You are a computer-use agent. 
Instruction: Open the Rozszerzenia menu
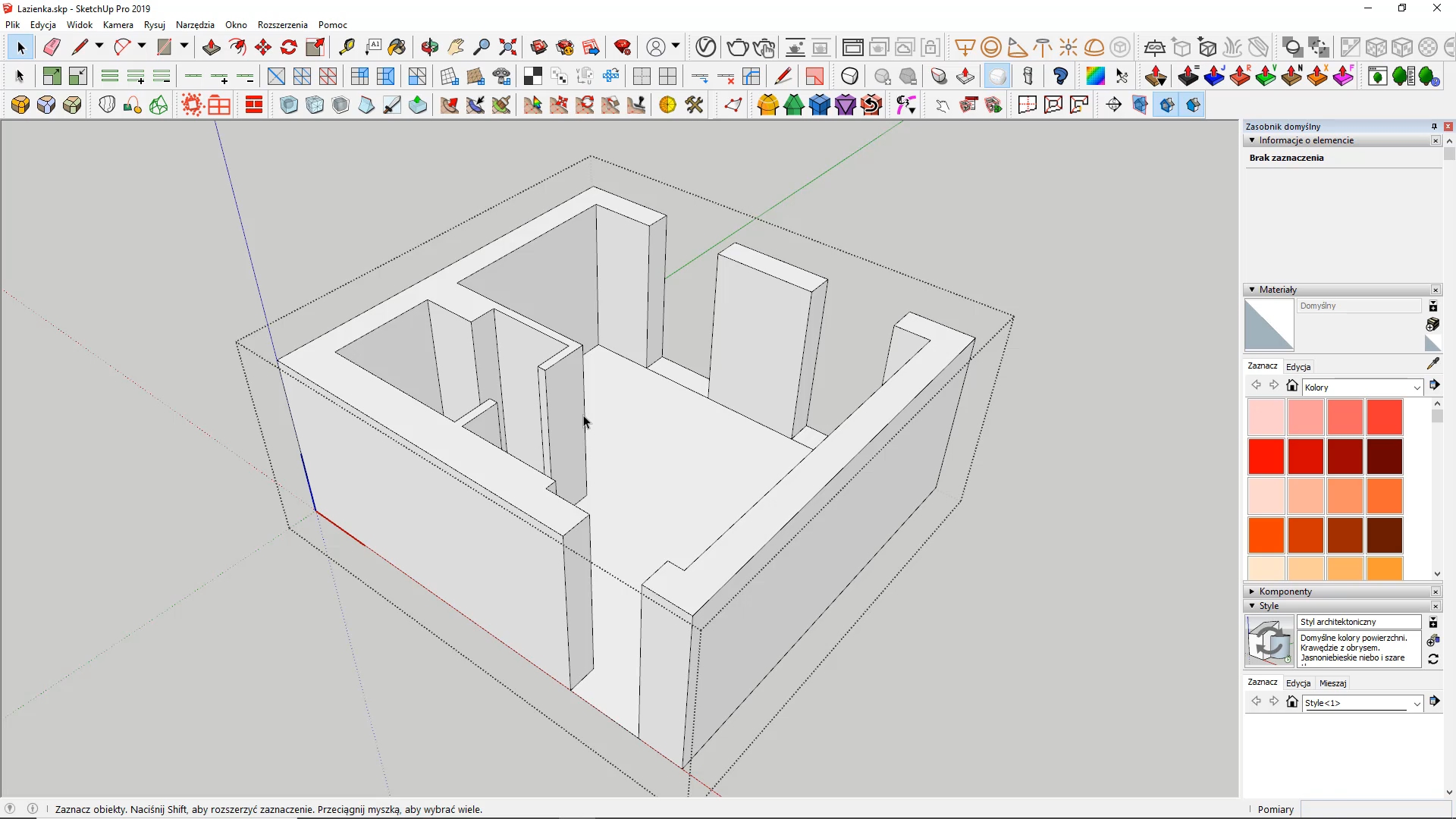(282, 25)
